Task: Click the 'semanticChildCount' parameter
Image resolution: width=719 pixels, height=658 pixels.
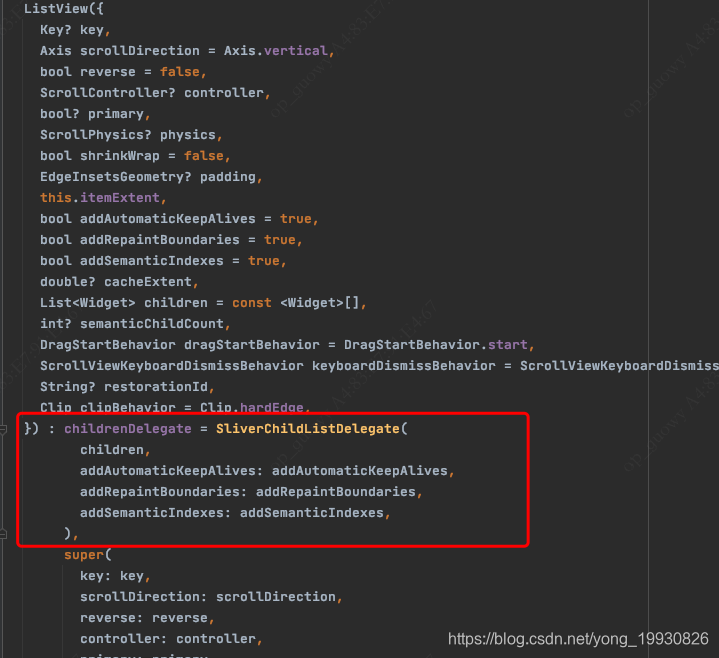Action: point(152,324)
